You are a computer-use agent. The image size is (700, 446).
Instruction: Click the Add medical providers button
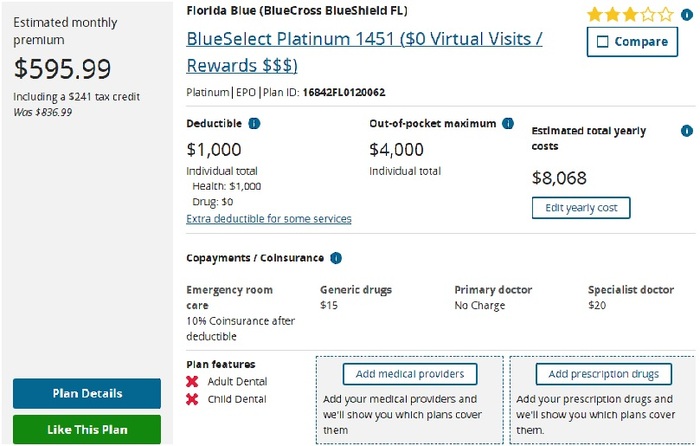(410, 374)
